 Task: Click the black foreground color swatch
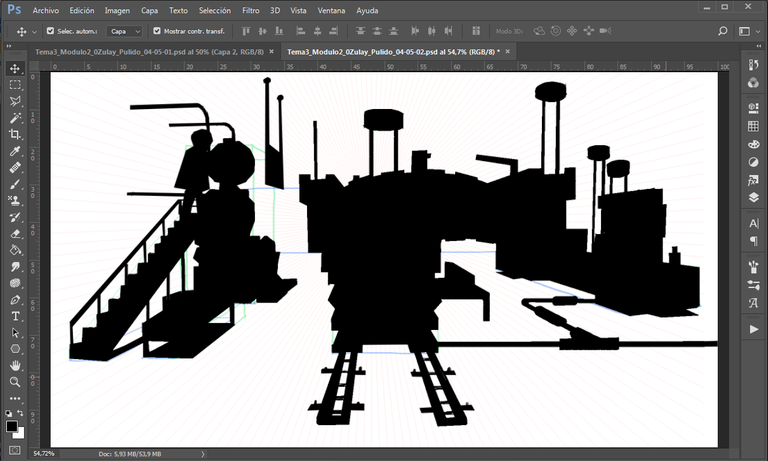tap(12, 426)
